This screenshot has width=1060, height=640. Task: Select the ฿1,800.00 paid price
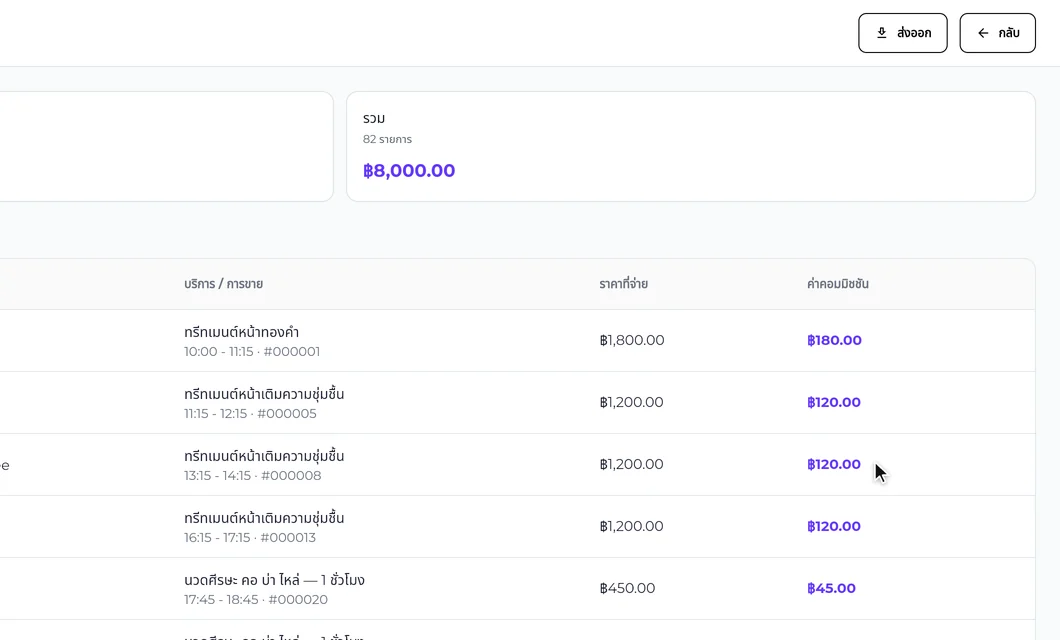[632, 341]
